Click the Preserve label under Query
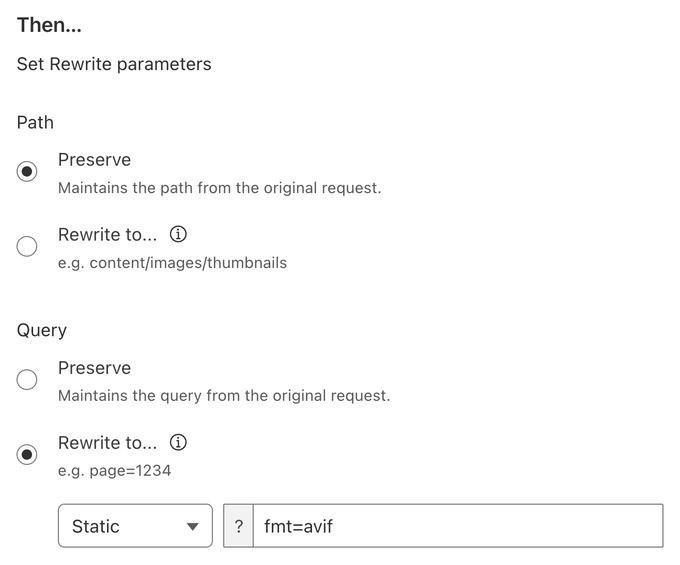 pos(94,368)
